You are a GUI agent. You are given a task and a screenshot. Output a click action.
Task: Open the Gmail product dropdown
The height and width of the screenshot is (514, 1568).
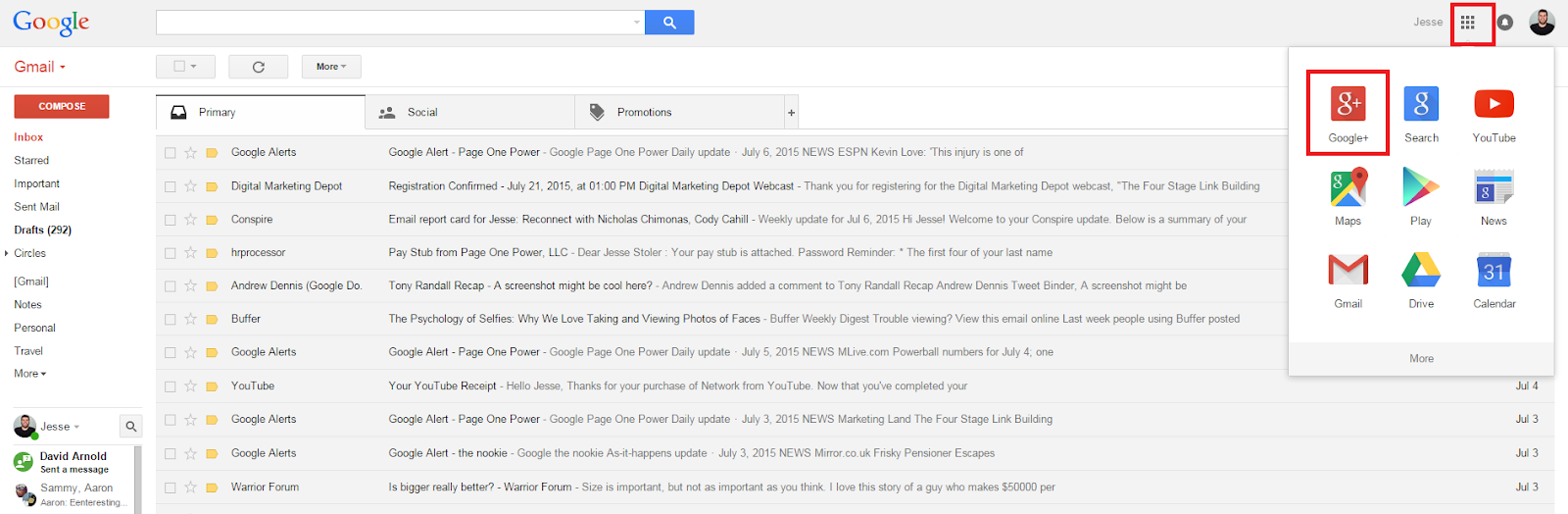click(40, 67)
